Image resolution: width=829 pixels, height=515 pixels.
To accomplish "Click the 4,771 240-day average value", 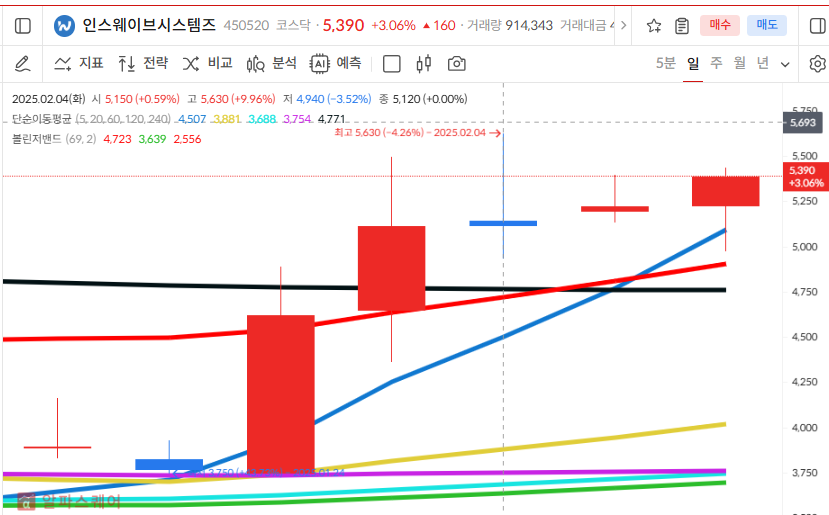I will 331,119.
